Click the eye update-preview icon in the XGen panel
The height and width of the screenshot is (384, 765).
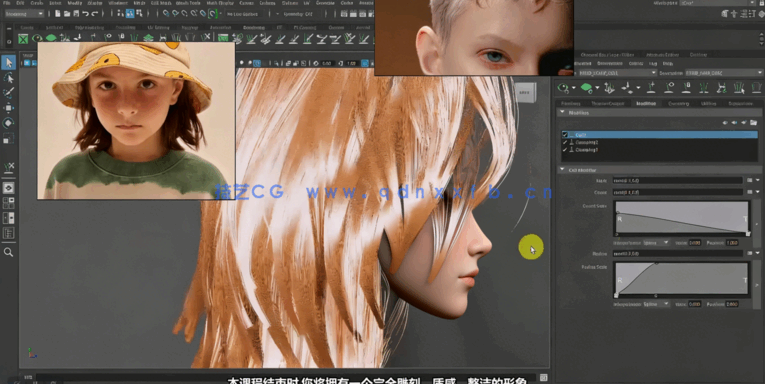(x=564, y=88)
